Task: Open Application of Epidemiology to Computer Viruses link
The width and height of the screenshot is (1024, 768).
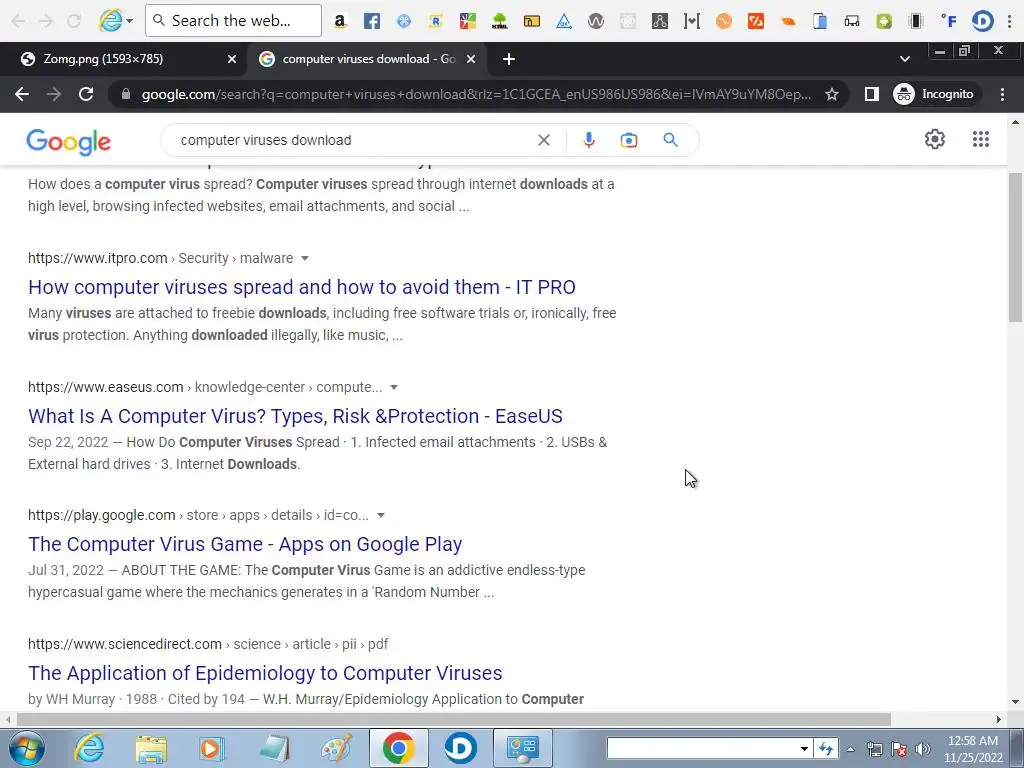Action: click(x=265, y=673)
